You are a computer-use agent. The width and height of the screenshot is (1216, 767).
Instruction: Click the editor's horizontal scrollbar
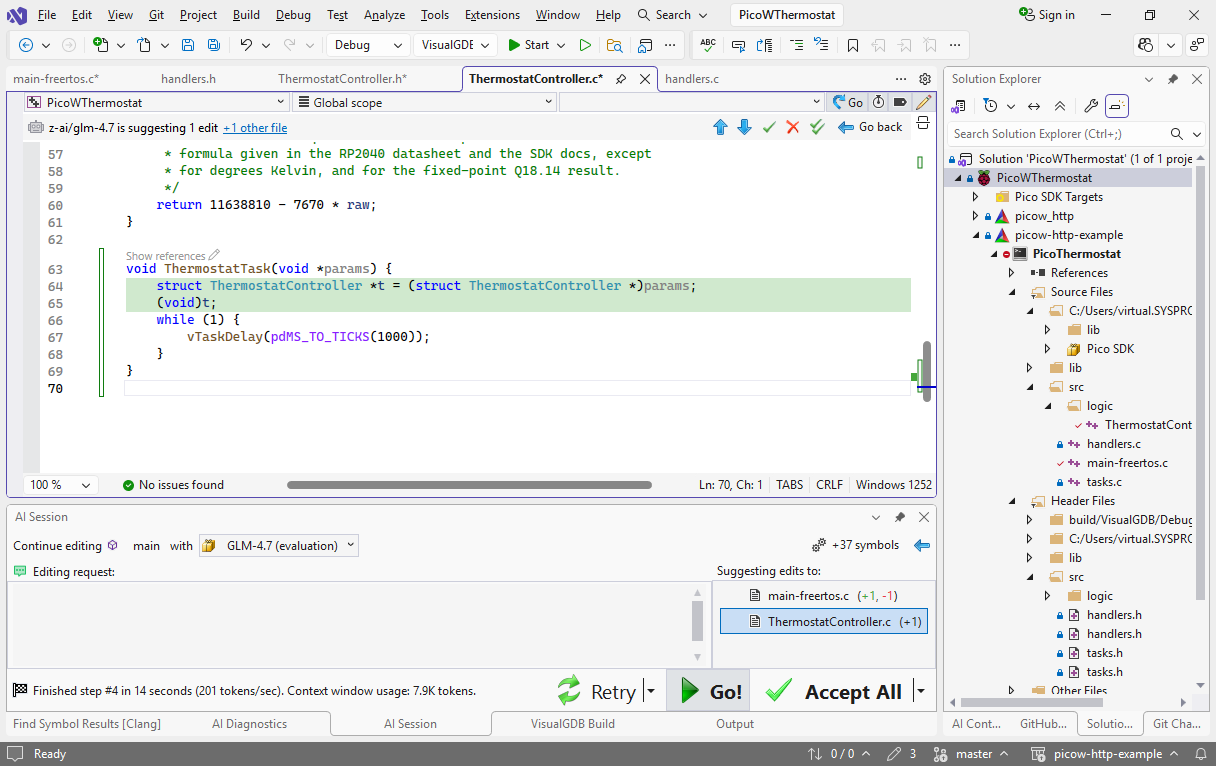click(470, 485)
